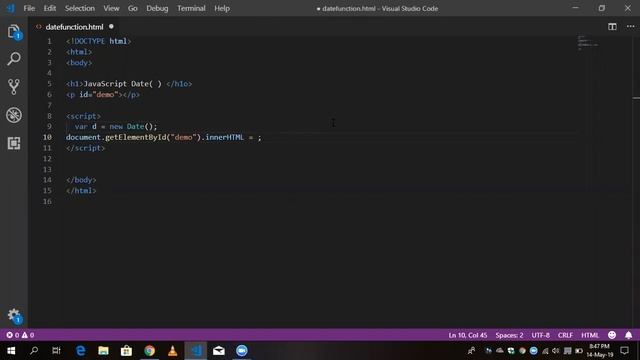Open the Search view in activity bar
This screenshot has width=640, height=360.
click(14, 59)
